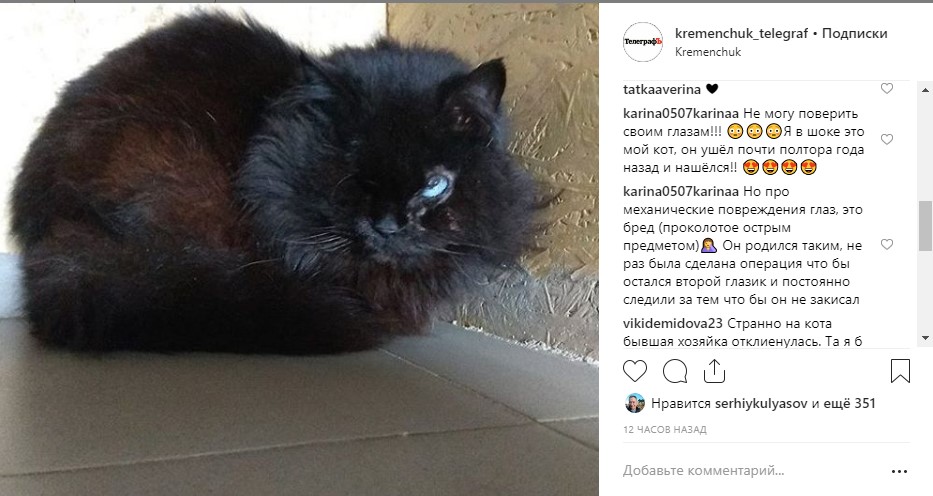Image resolution: width=933 pixels, height=496 pixels.
Task: Open the three-dots more options menu
Action: coord(900,472)
